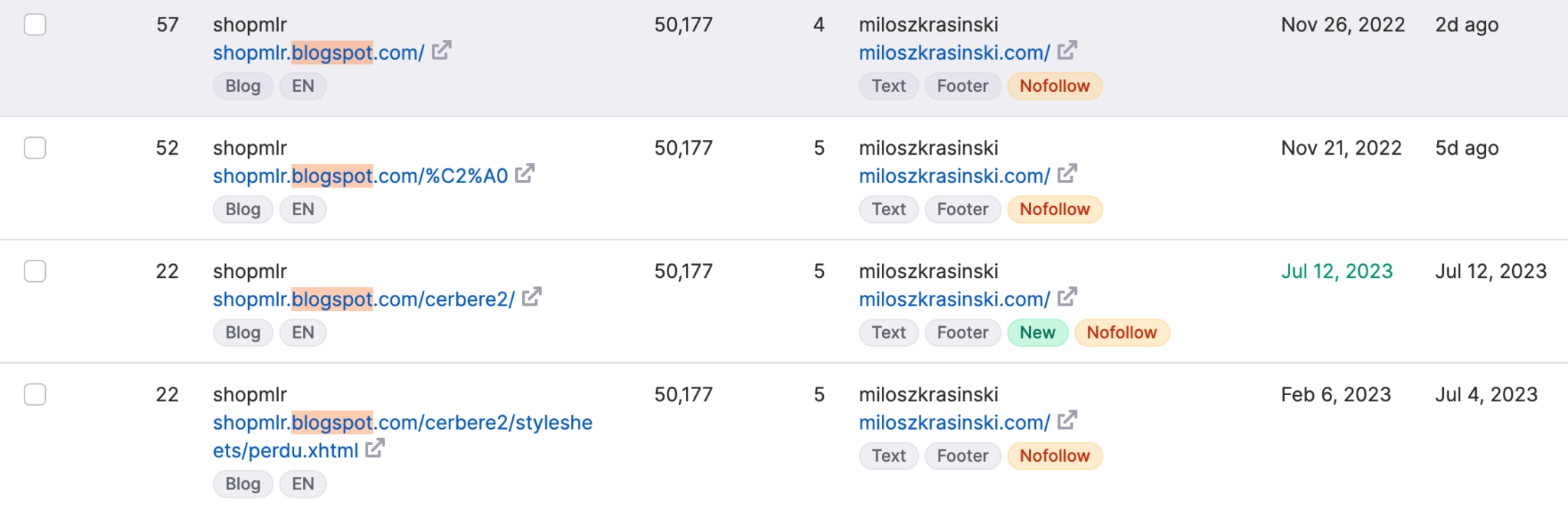The width and height of the screenshot is (1568, 510).
Task: Visit miloszkrasinski.com/ link in the first row
Action: tap(955, 53)
